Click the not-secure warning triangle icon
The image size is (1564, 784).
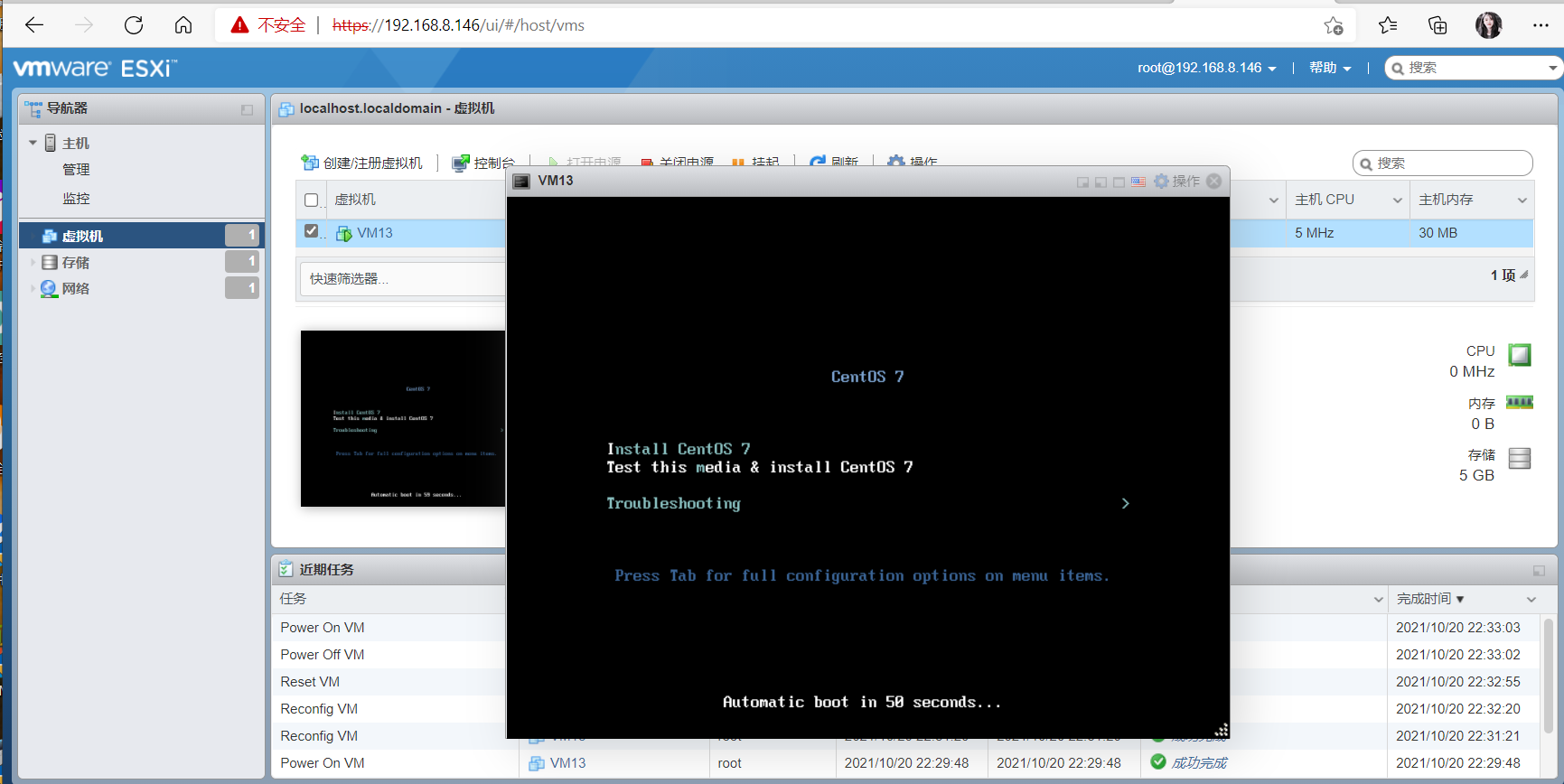pos(239,25)
